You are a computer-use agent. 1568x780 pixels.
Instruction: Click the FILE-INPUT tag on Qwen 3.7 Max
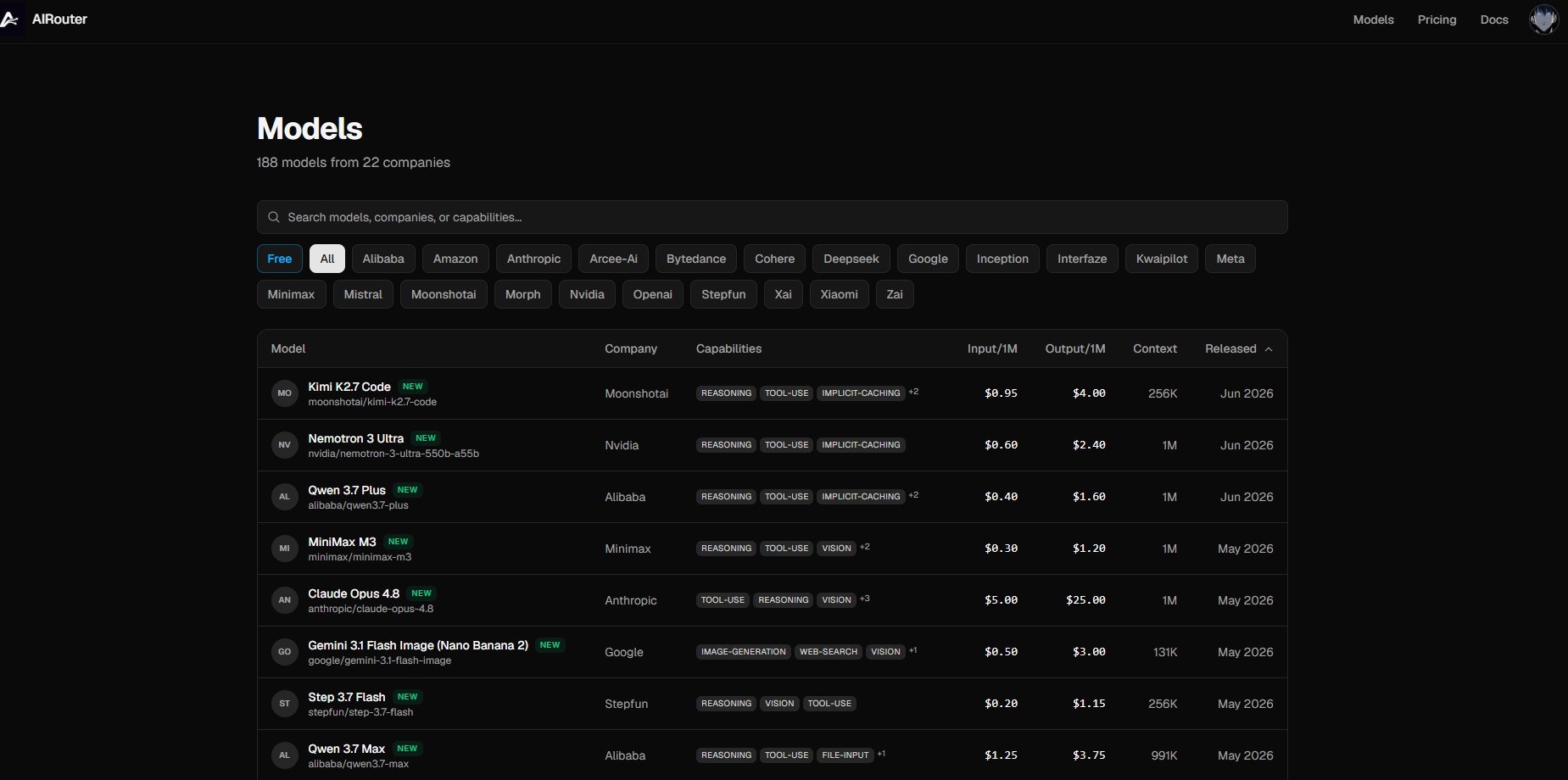point(845,755)
